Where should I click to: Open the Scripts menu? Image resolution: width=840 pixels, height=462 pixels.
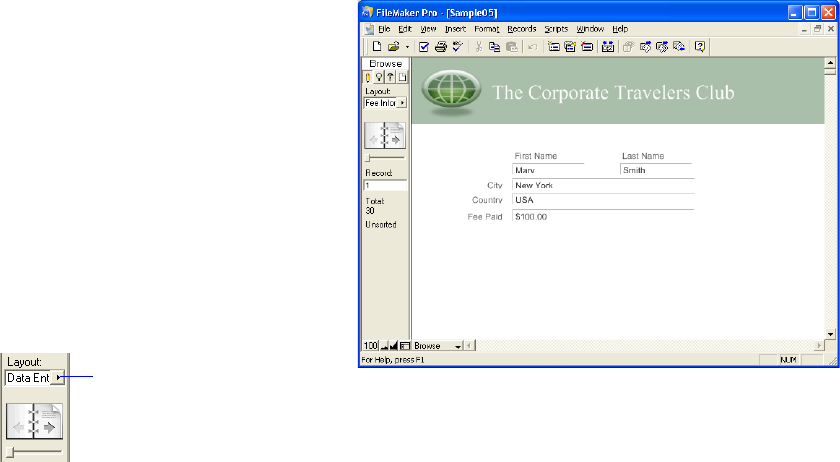[556, 29]
